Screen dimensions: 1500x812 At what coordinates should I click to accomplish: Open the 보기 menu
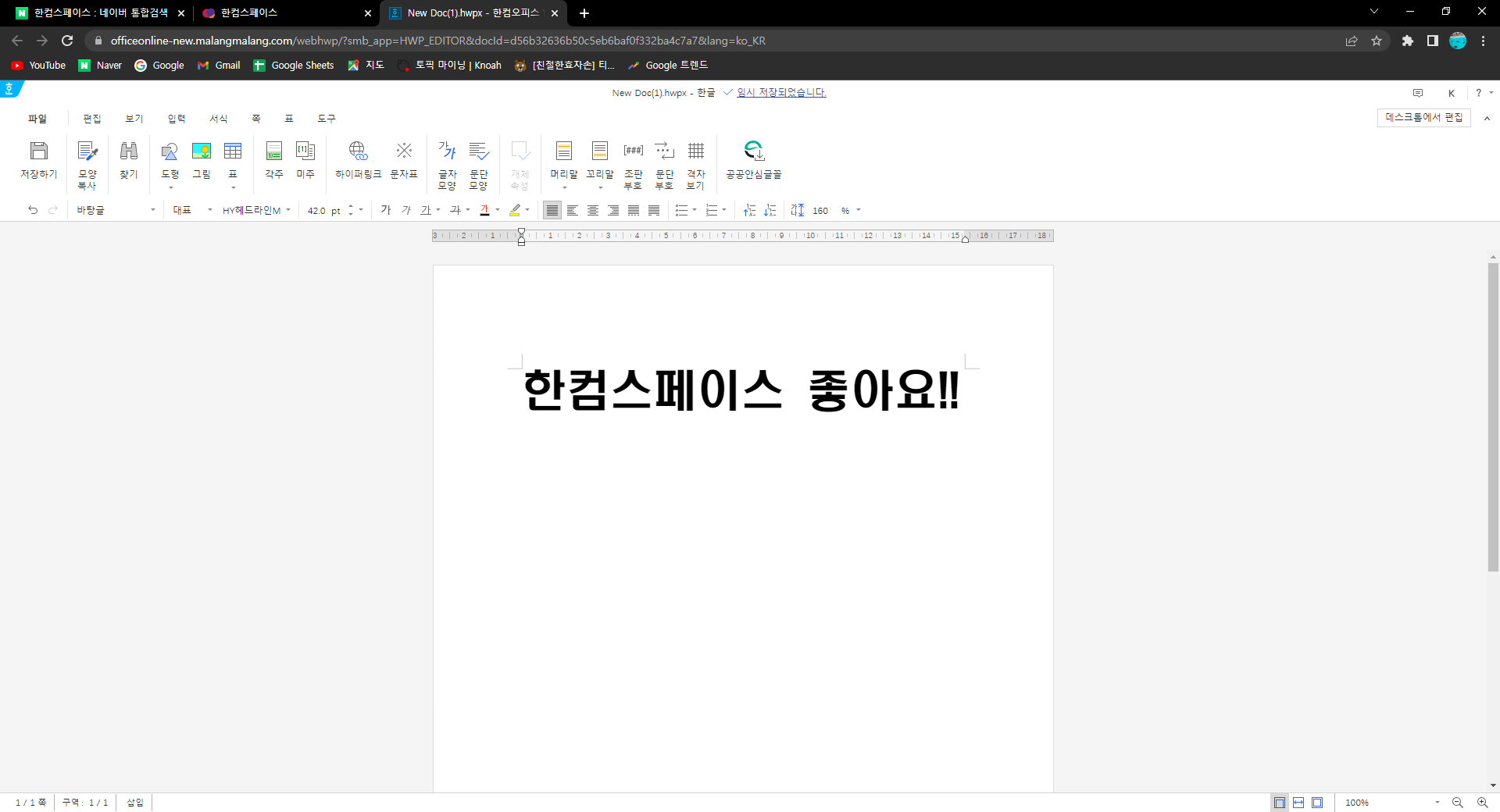point(134,119)
